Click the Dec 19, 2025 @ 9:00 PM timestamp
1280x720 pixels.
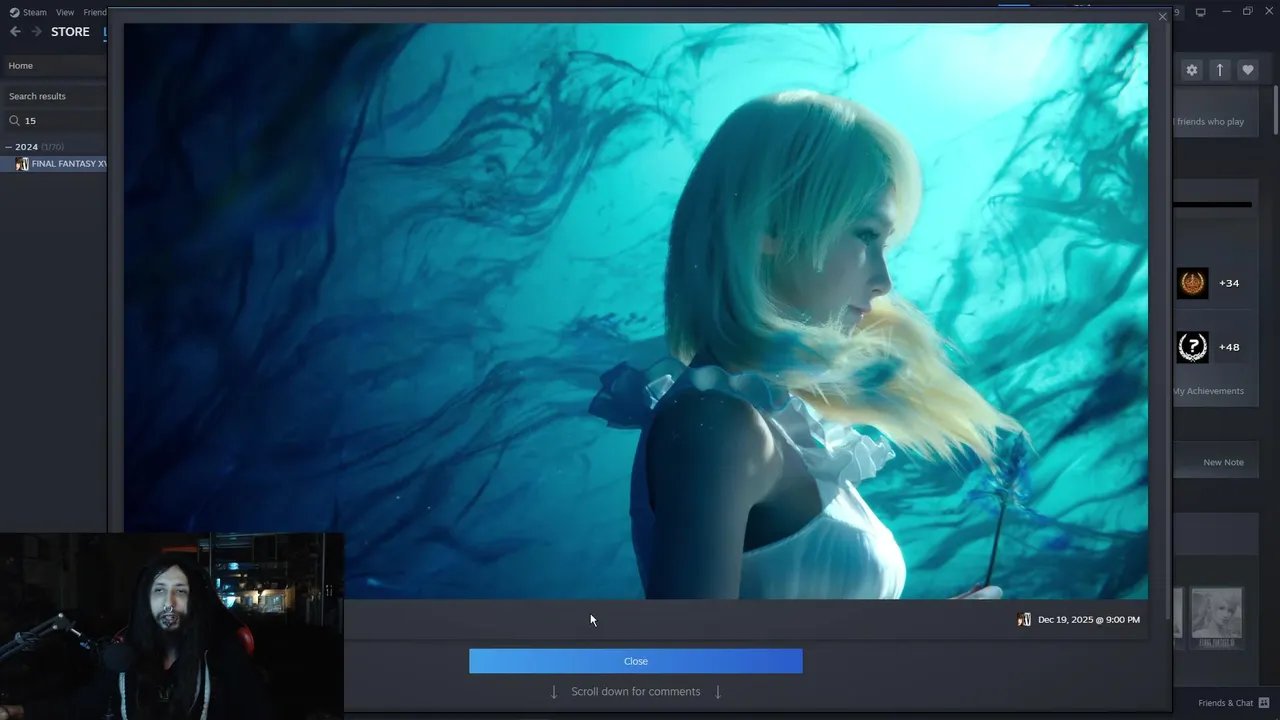[1088, 620]
